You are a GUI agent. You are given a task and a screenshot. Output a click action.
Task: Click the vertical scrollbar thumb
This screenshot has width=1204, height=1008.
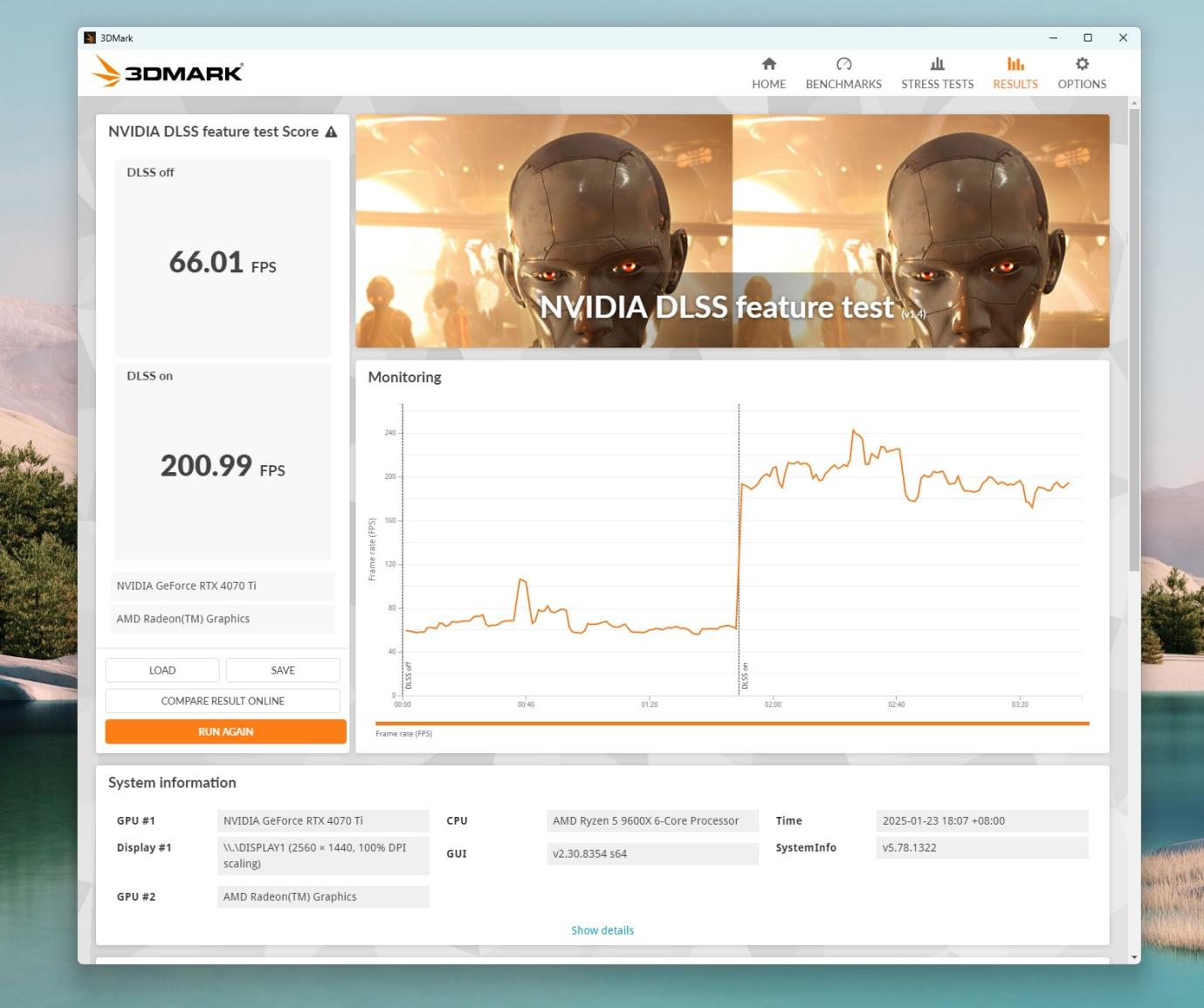1134,340
